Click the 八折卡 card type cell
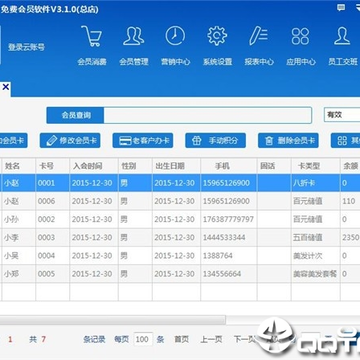 pyautogui.click(x=304, y=183)
